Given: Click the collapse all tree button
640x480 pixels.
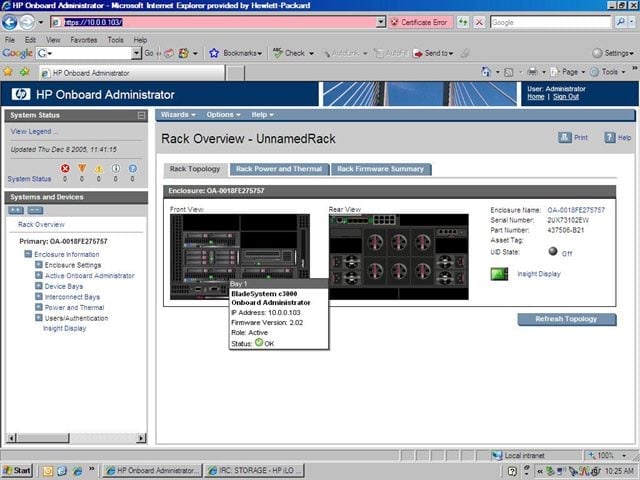Looking at the screenshot, I should [x=35, y=210].
